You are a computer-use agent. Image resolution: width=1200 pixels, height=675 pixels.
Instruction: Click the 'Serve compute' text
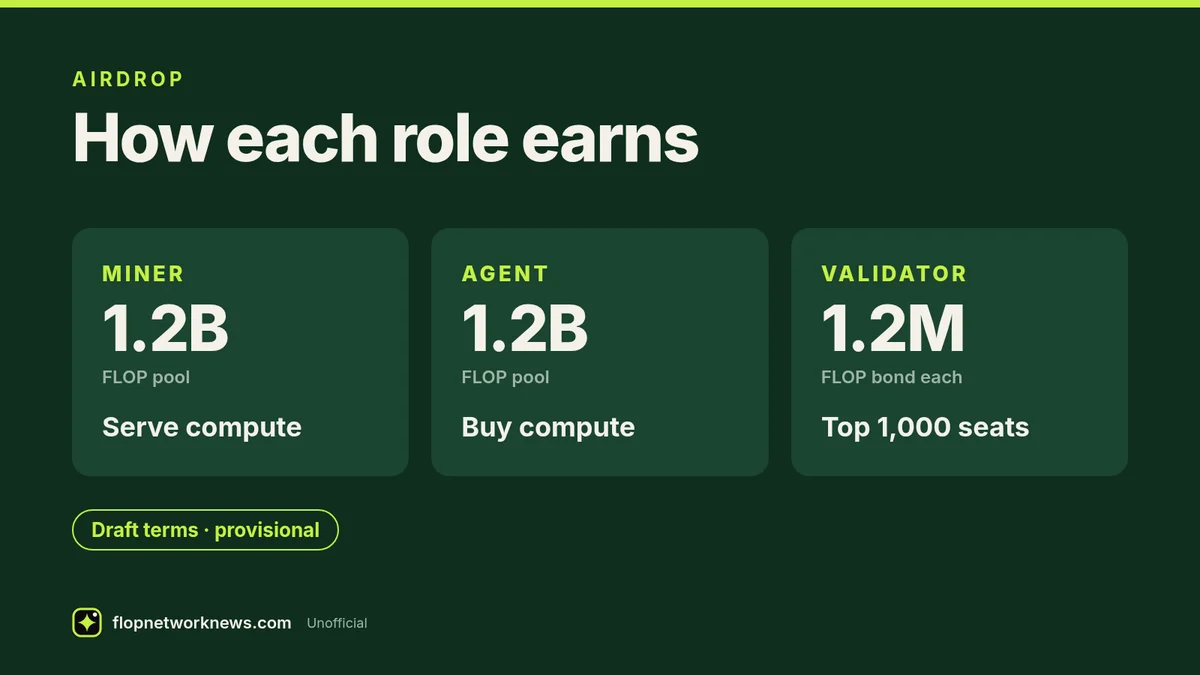coord(202,428)
